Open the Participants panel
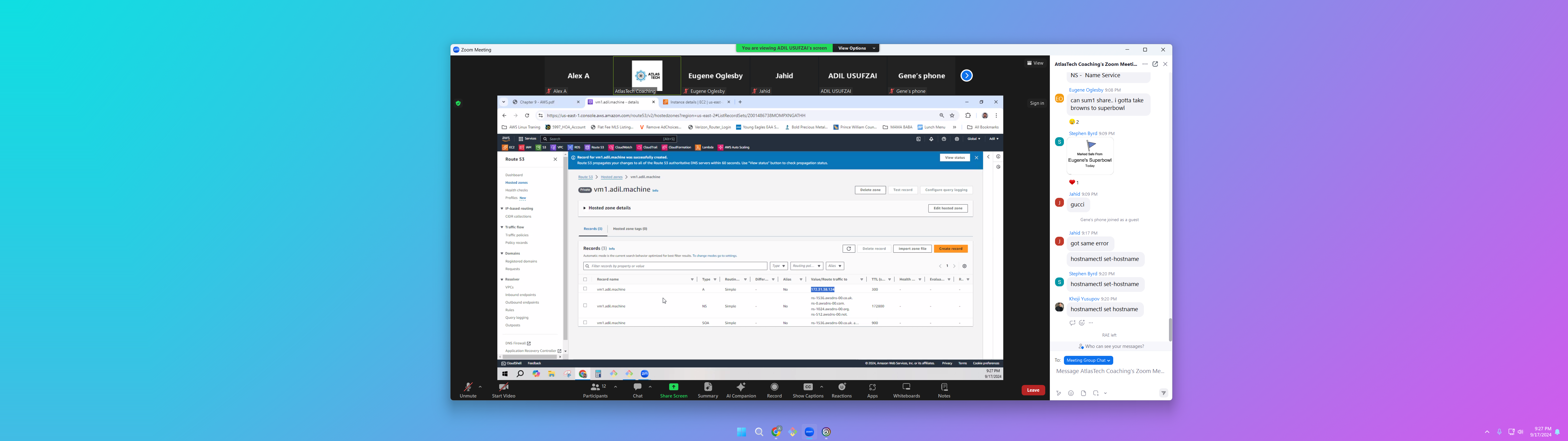 pos(595,387)
